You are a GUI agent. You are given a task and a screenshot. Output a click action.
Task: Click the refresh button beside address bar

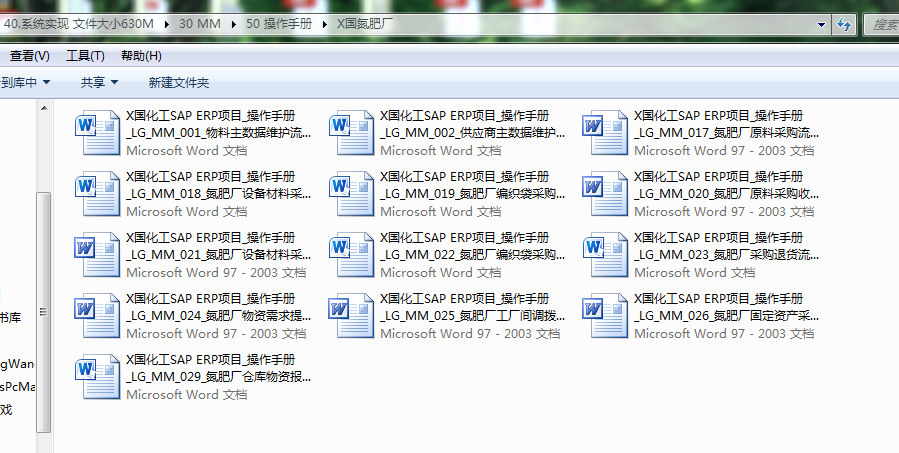tap(845, 24)
